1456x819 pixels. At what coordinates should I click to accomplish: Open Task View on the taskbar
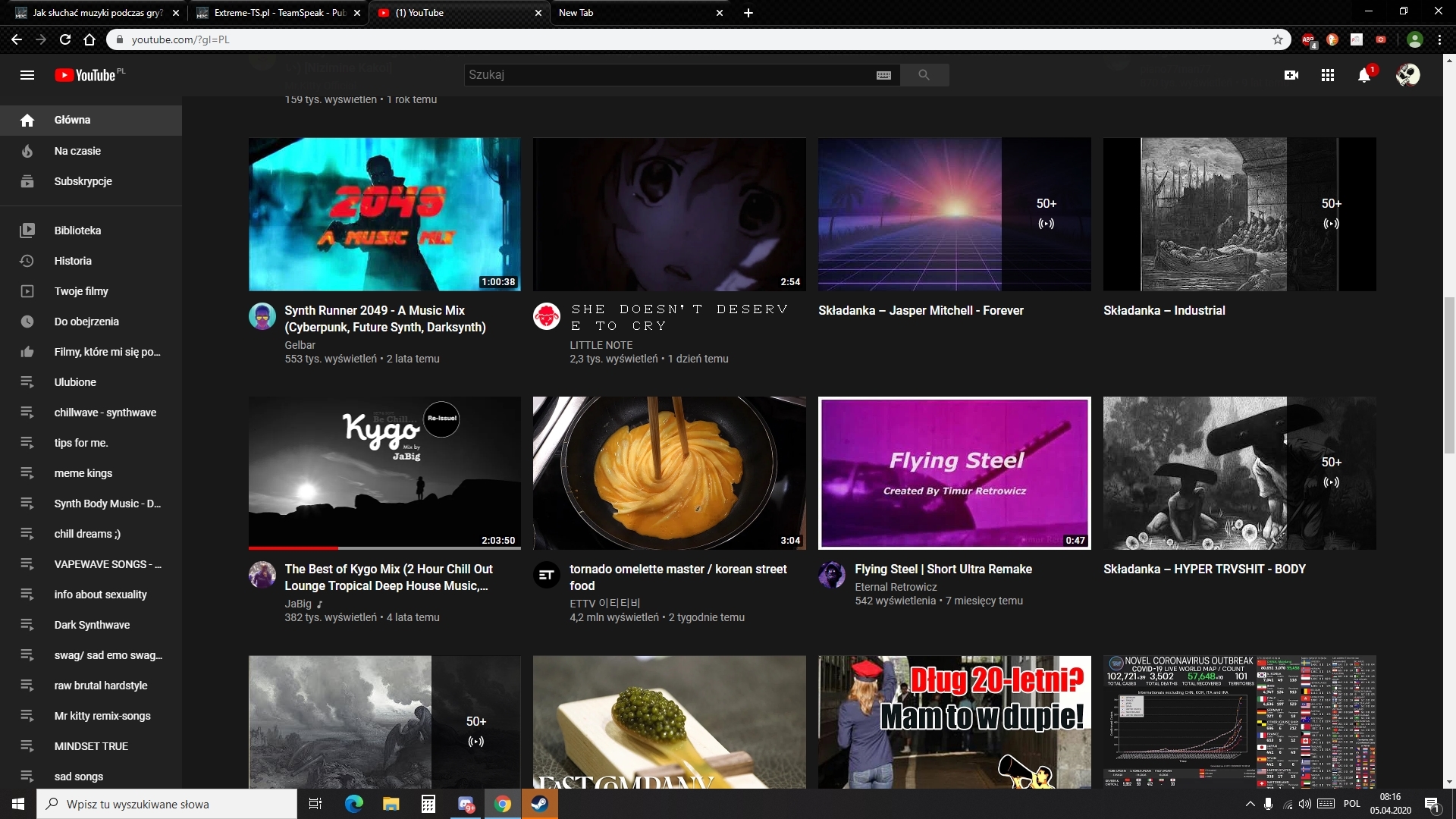pyautogui.click(x=315, y=804)
